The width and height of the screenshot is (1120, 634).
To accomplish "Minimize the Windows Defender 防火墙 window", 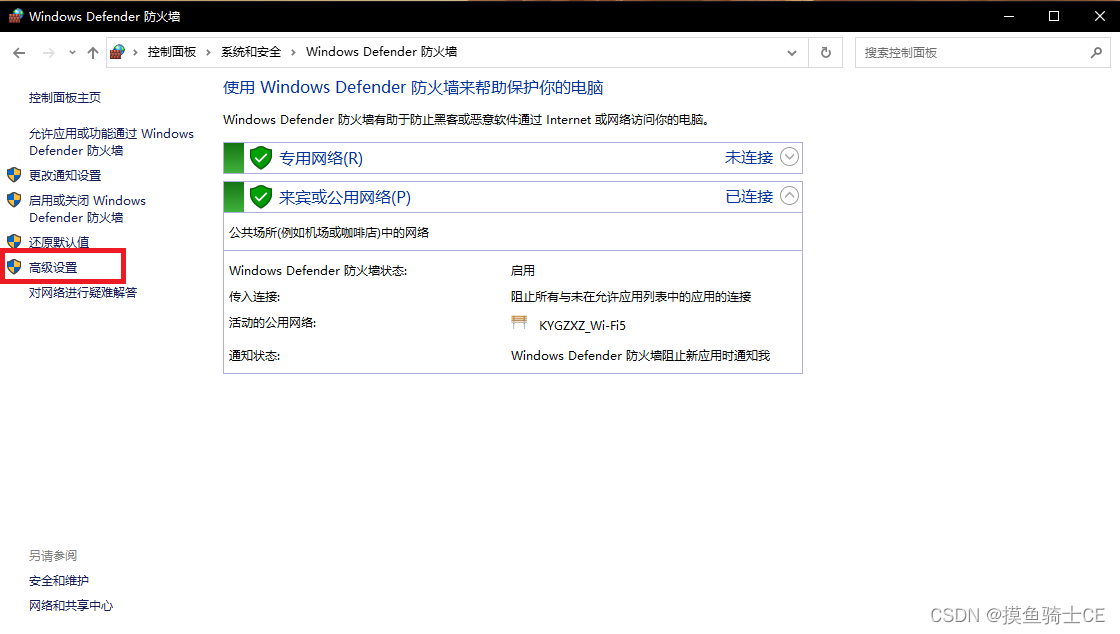I will point(1009,16).
